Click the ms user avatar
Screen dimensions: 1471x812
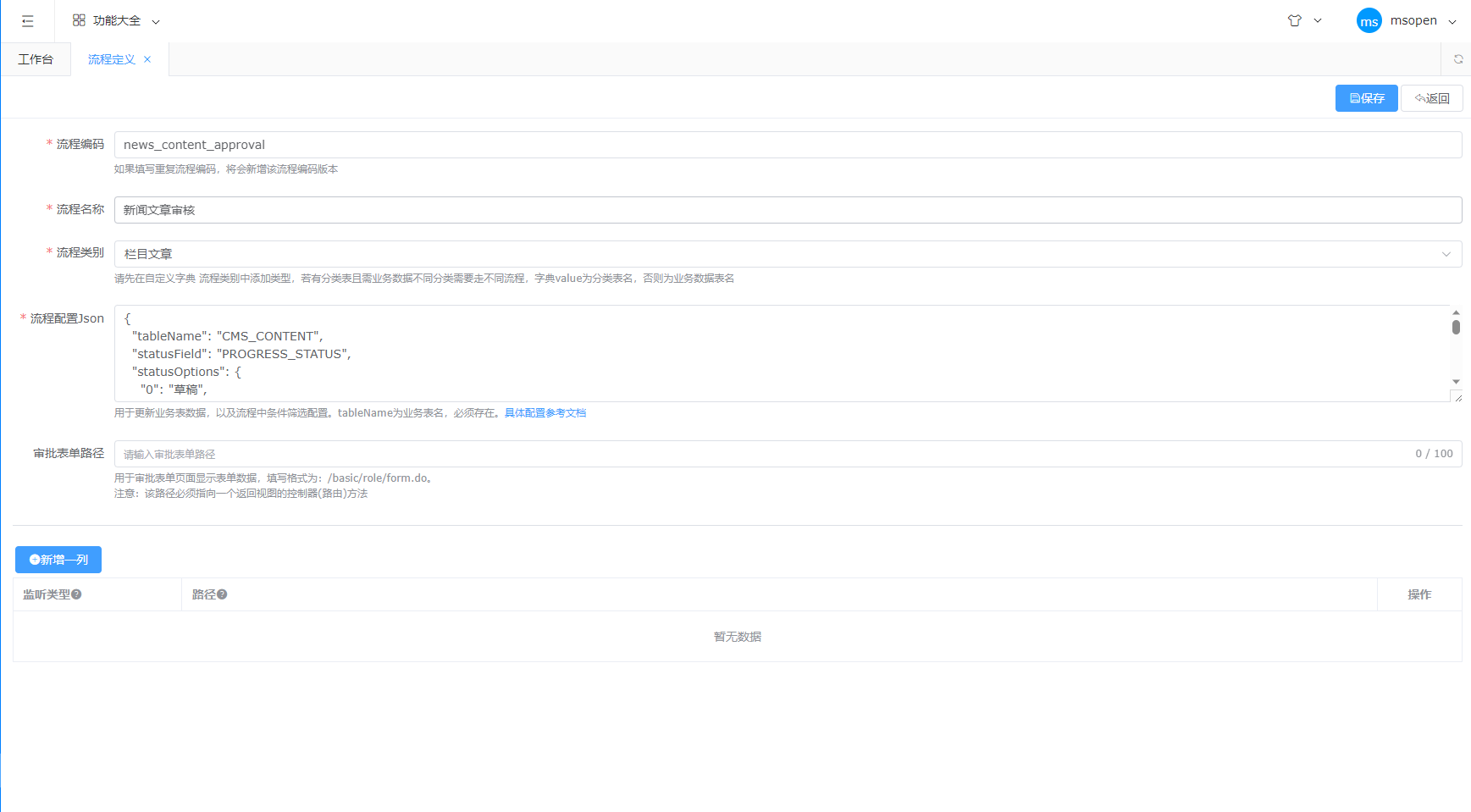pos(1369,21)
